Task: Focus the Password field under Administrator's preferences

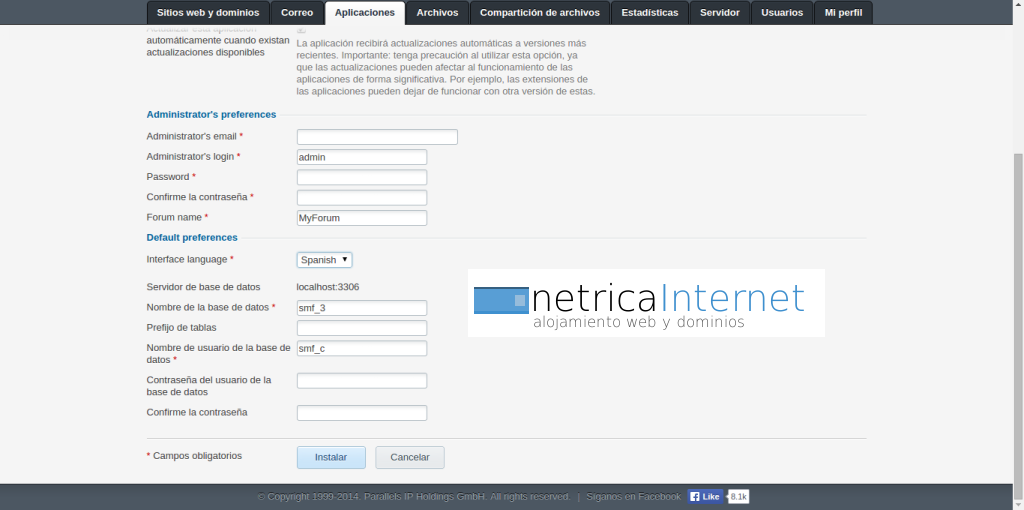Action: [362, 178]
